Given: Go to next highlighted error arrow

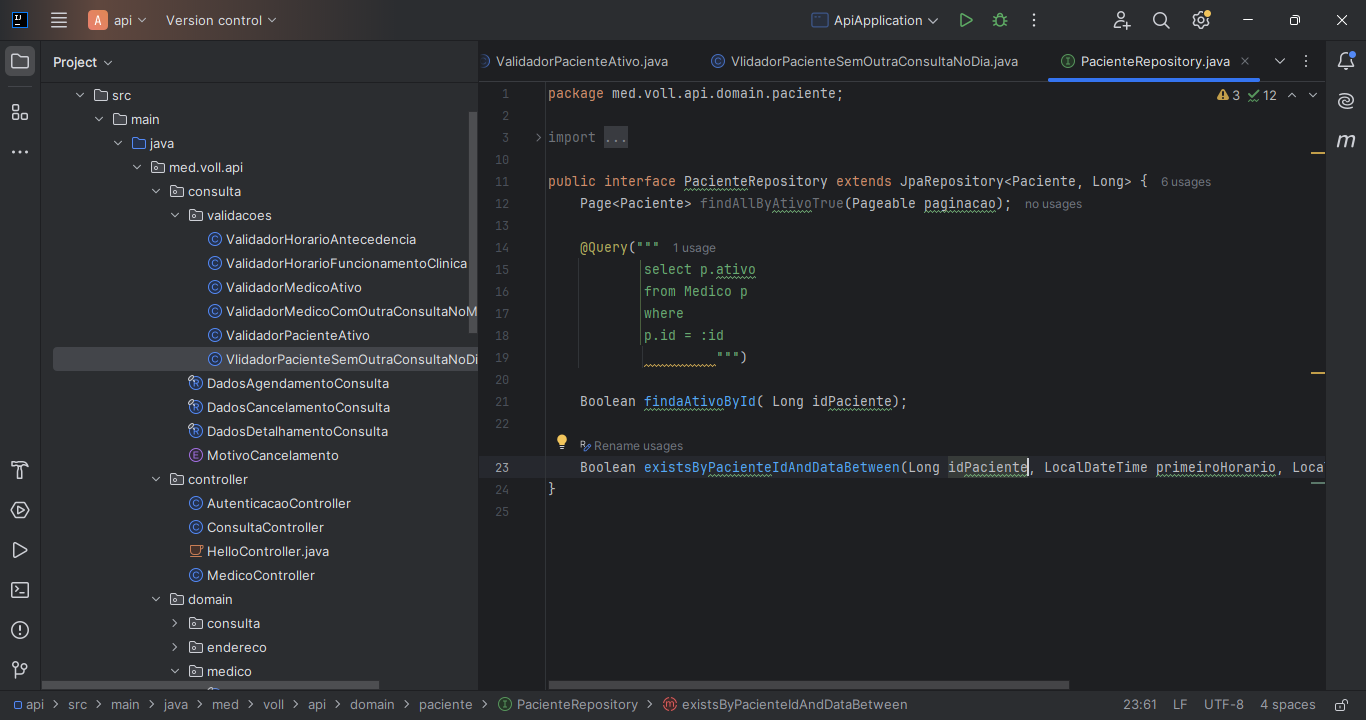Looking at the screenshot, I should [x=1313, y=96].
